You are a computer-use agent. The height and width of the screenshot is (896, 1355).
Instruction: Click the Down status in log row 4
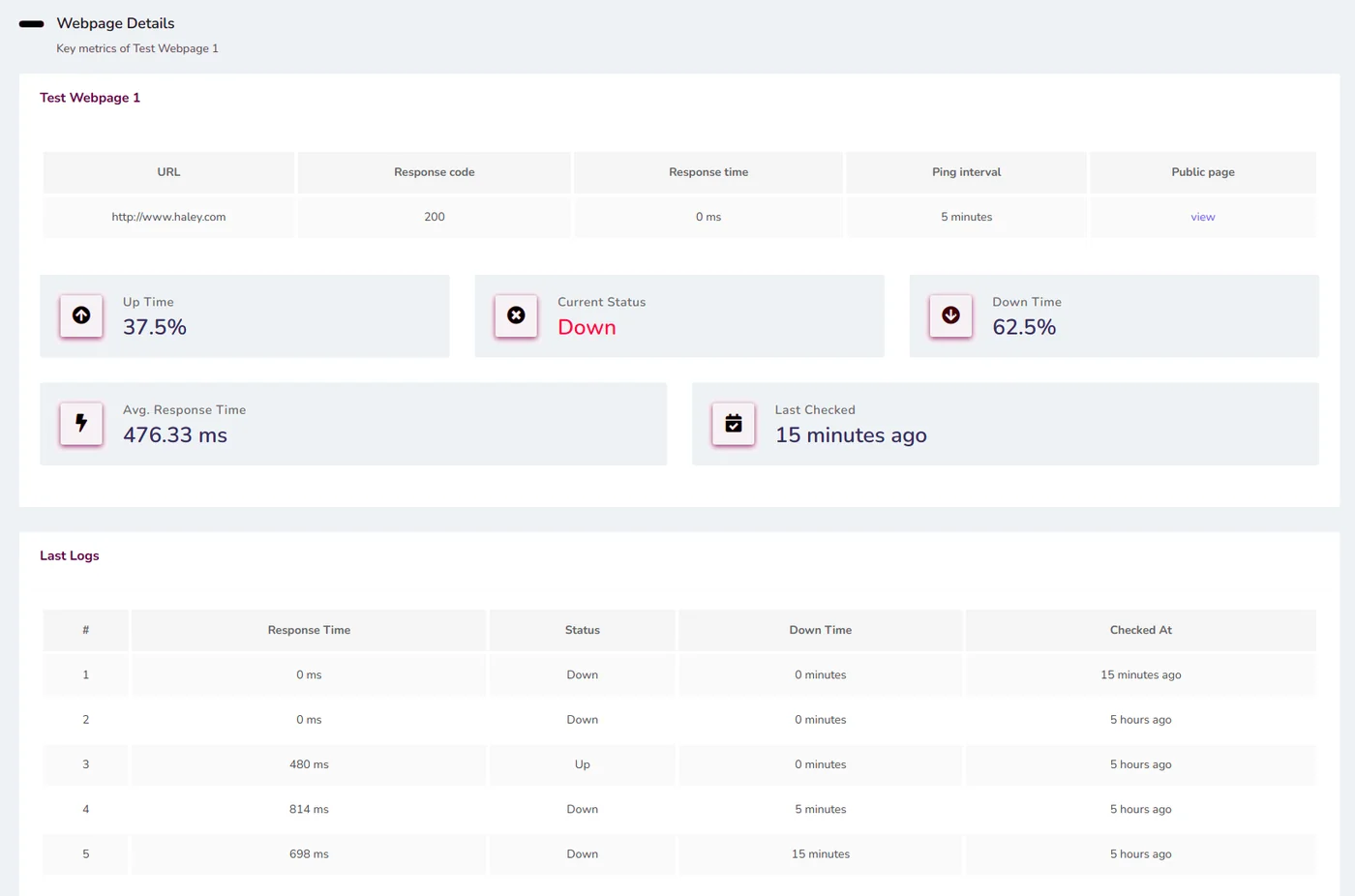point(583,809)
